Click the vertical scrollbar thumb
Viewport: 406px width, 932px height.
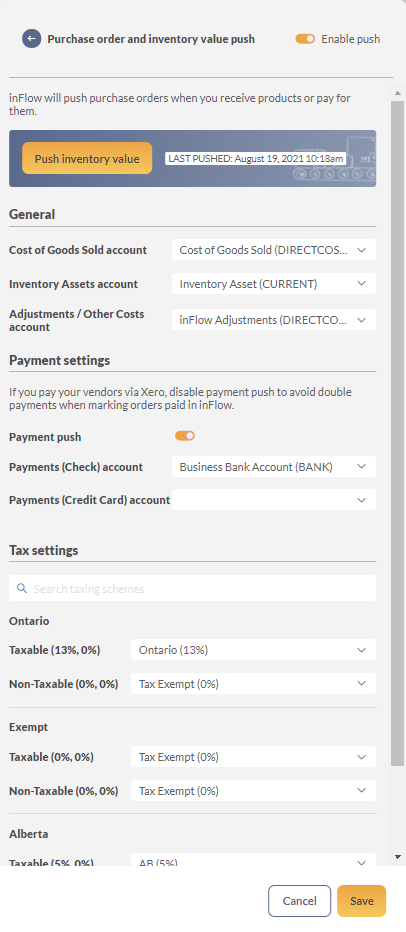[398, 433]
